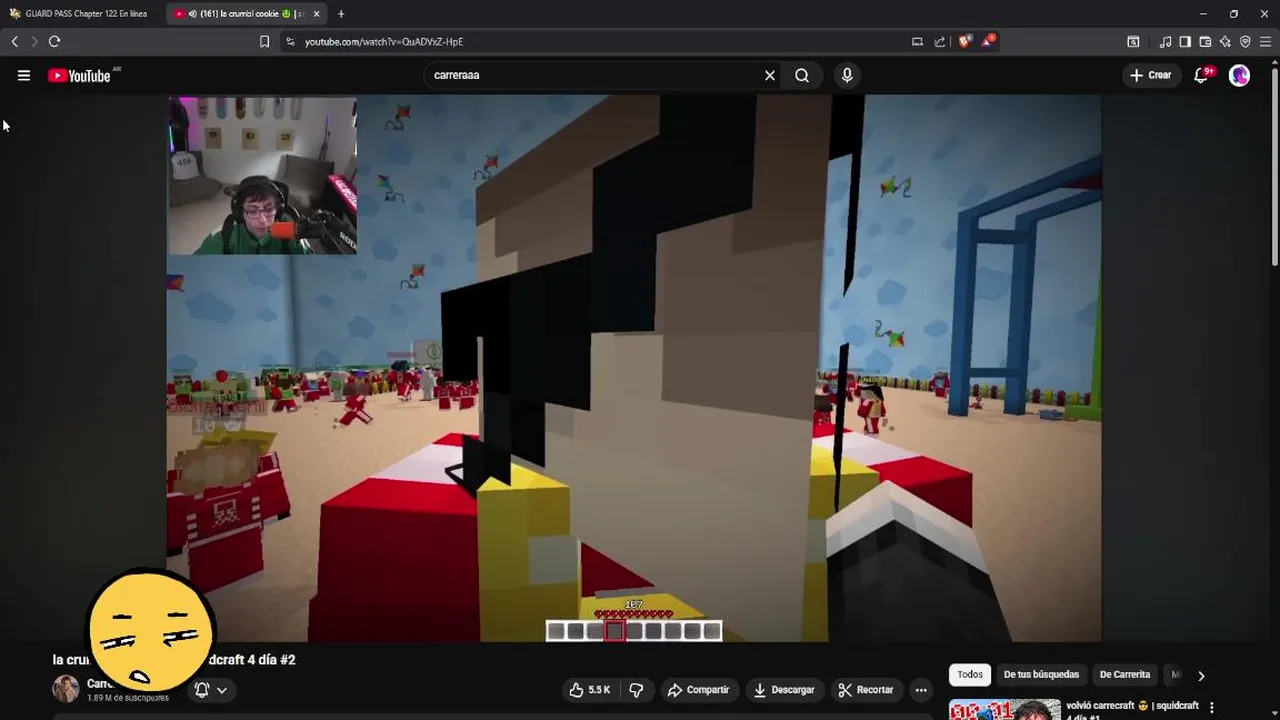Open options menu for volvió carrecraft video

[1211, 708]
